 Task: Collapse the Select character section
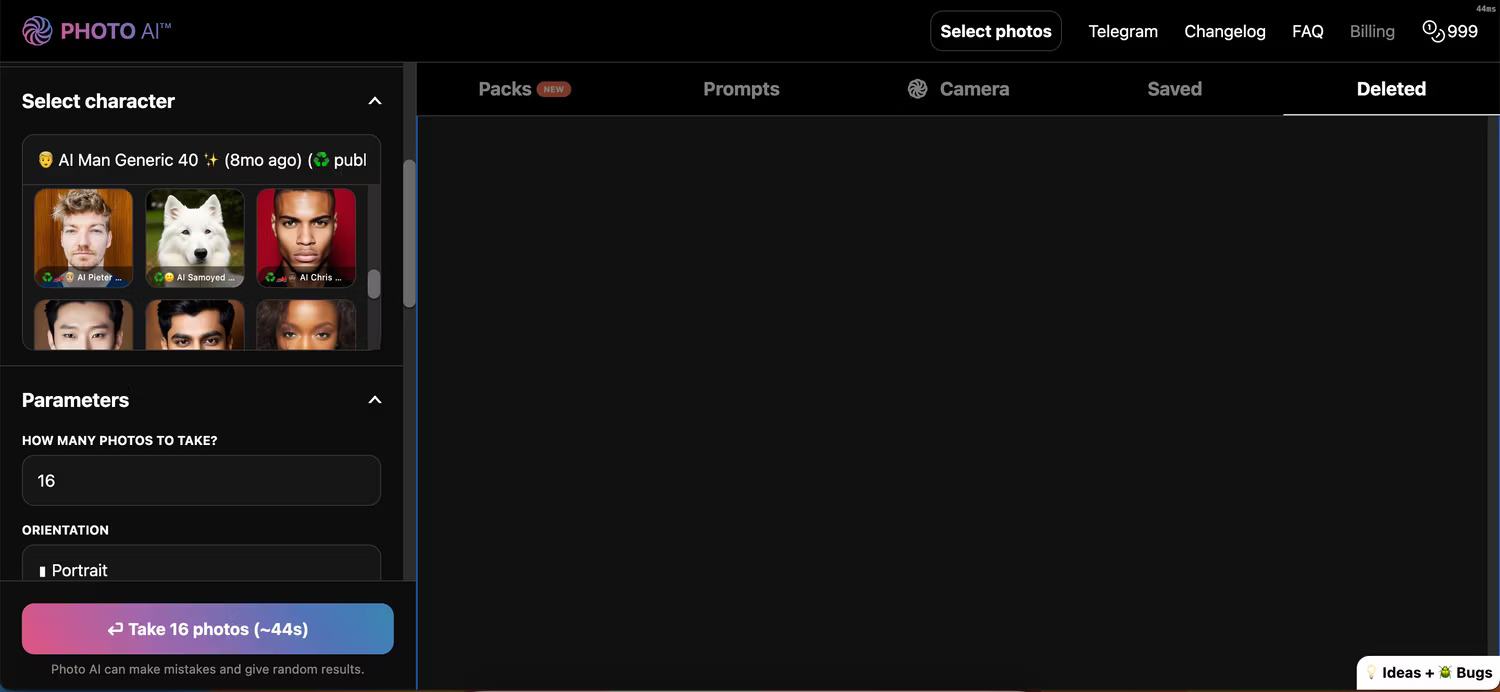pyautogui.click(x=375, y=101)
